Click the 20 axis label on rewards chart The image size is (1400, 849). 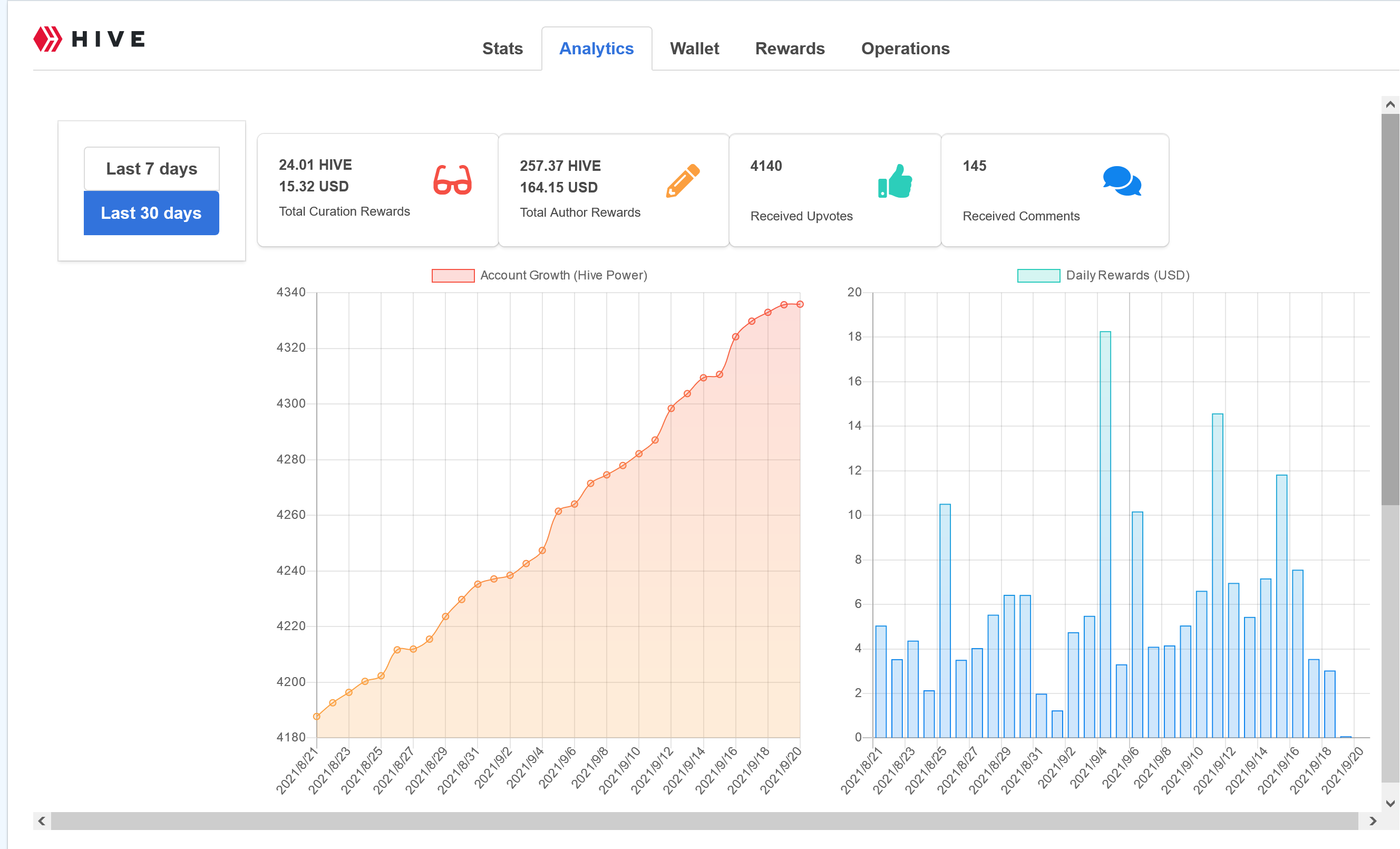854,292
